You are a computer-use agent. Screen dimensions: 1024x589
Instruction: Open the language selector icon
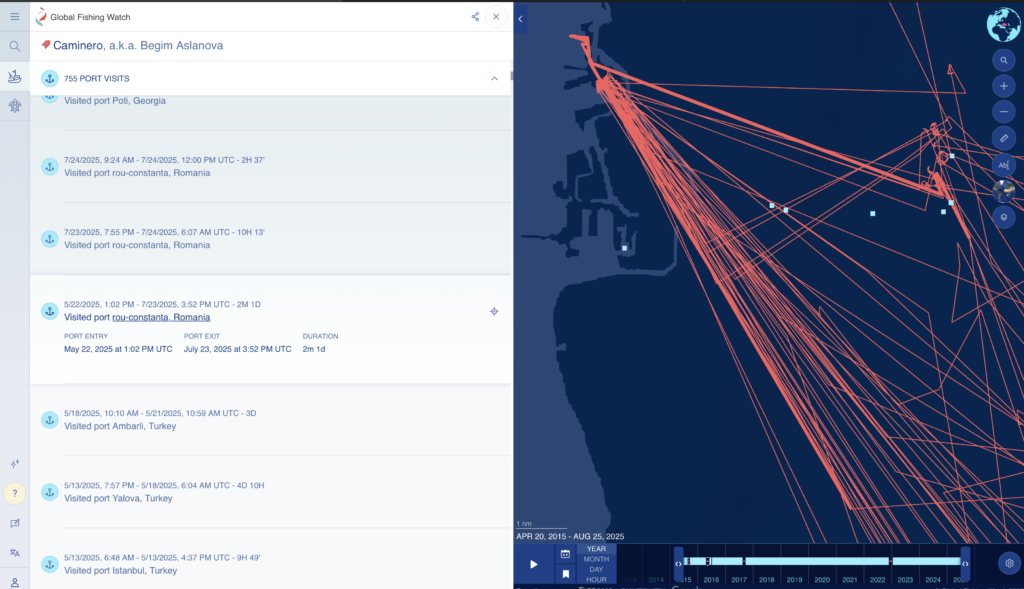14,553
